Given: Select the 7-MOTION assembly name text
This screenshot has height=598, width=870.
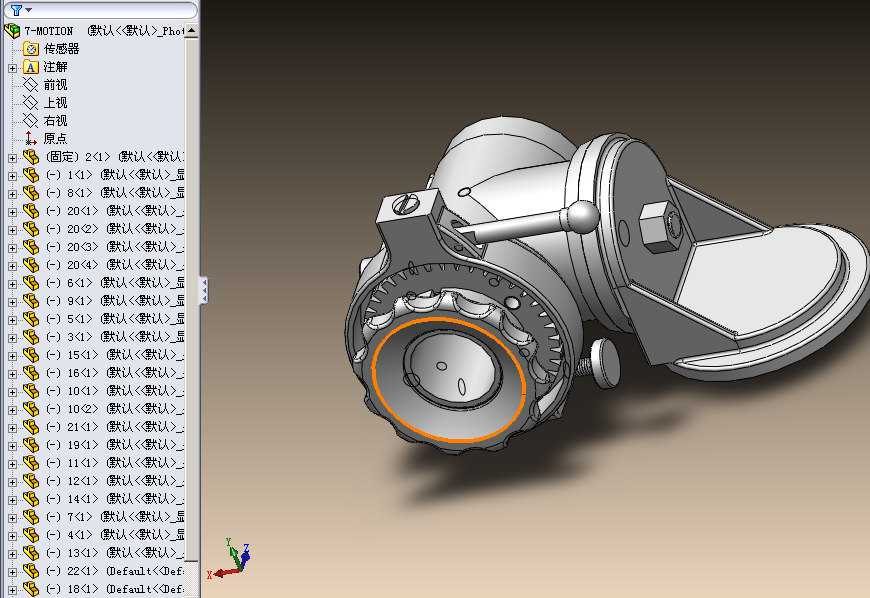Looking at the screenshot, I should click(49, 31).
